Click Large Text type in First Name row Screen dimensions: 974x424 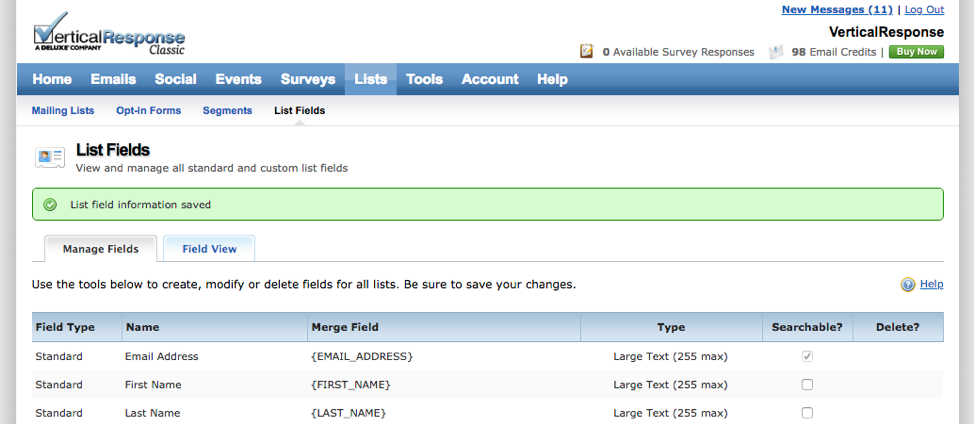(670, 385)
